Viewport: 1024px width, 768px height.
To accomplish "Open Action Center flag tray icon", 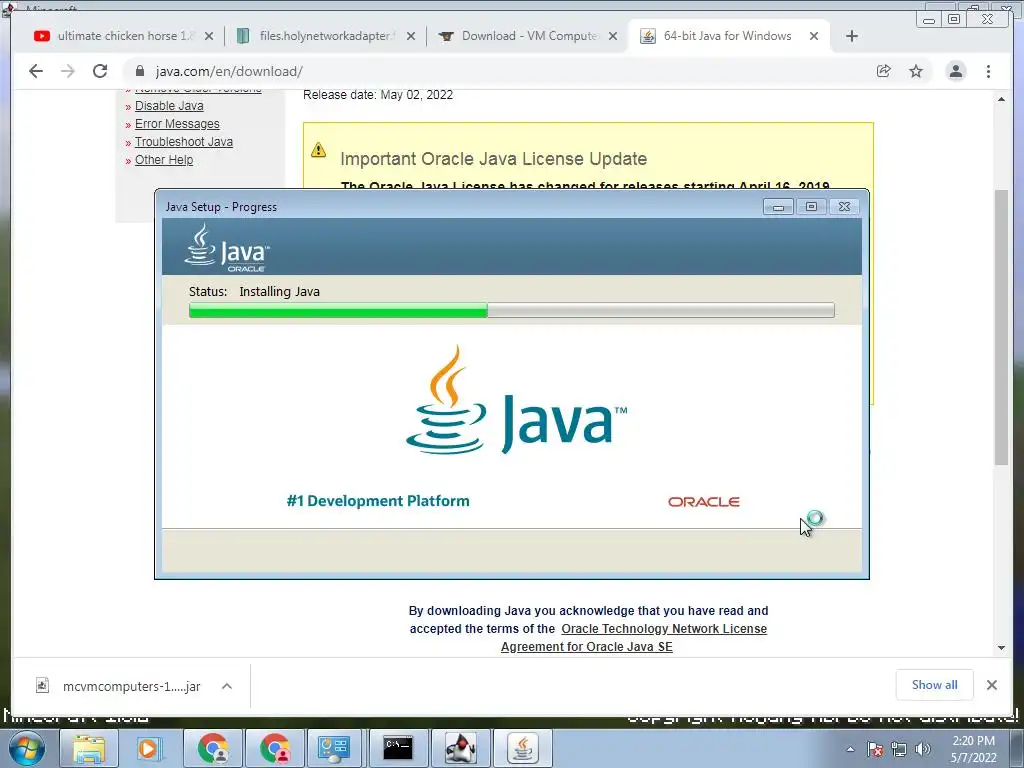I will point(874,749).
